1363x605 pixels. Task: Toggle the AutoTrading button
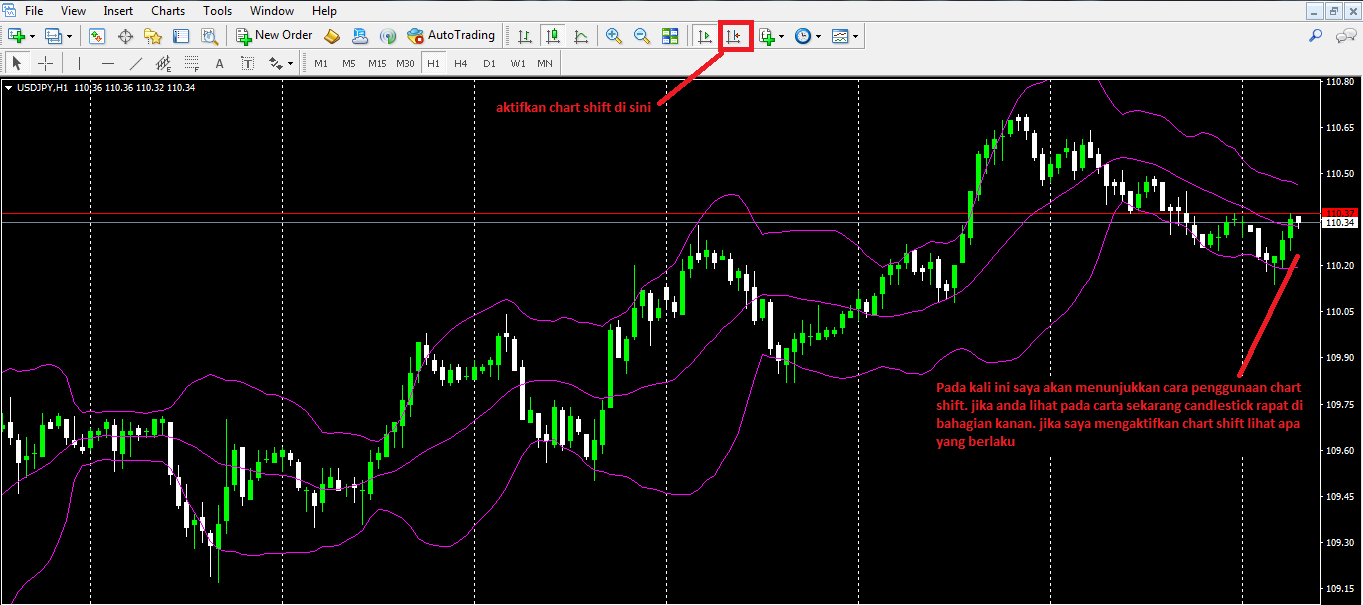[451, 36]
